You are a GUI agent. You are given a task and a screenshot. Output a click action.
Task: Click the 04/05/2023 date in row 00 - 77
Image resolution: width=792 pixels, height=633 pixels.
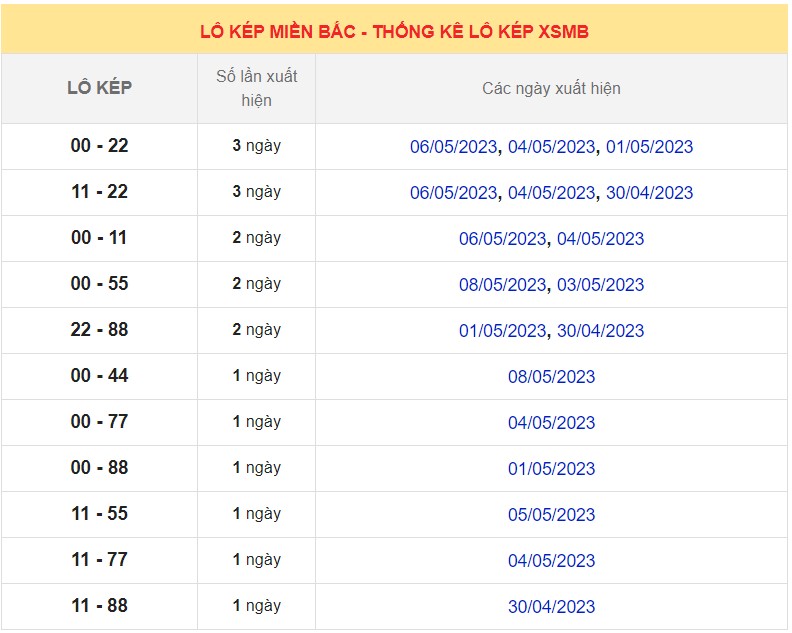click(551, 423)
